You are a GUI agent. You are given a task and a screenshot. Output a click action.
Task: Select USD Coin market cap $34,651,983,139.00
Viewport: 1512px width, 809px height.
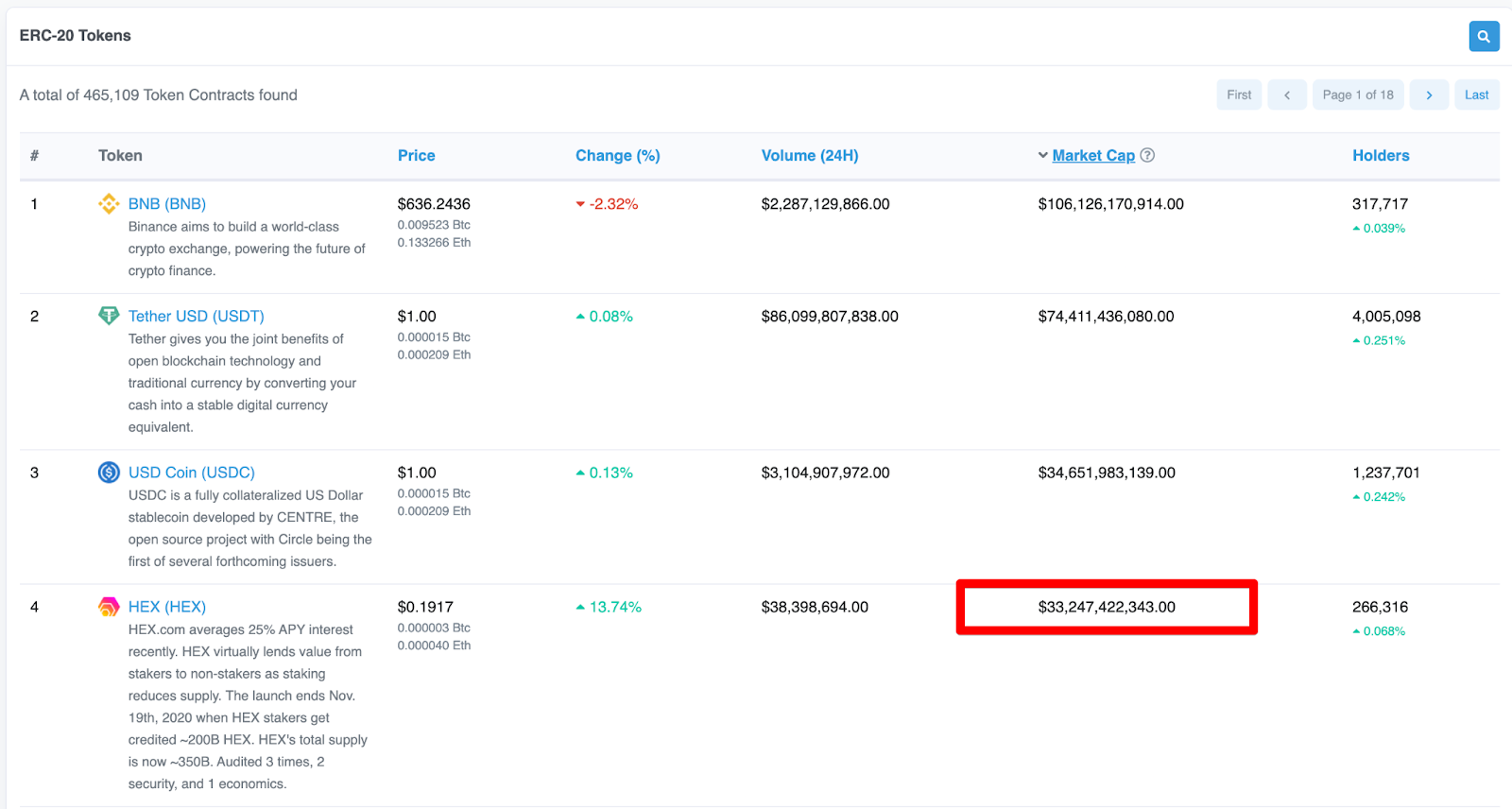tap(1107, 473)
